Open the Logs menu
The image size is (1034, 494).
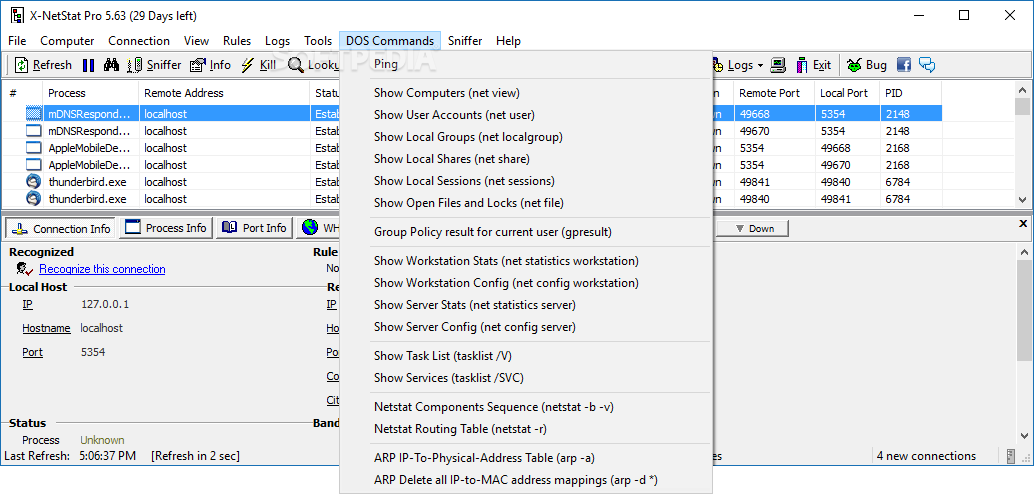pyautogui.click(x=278, y=41)
